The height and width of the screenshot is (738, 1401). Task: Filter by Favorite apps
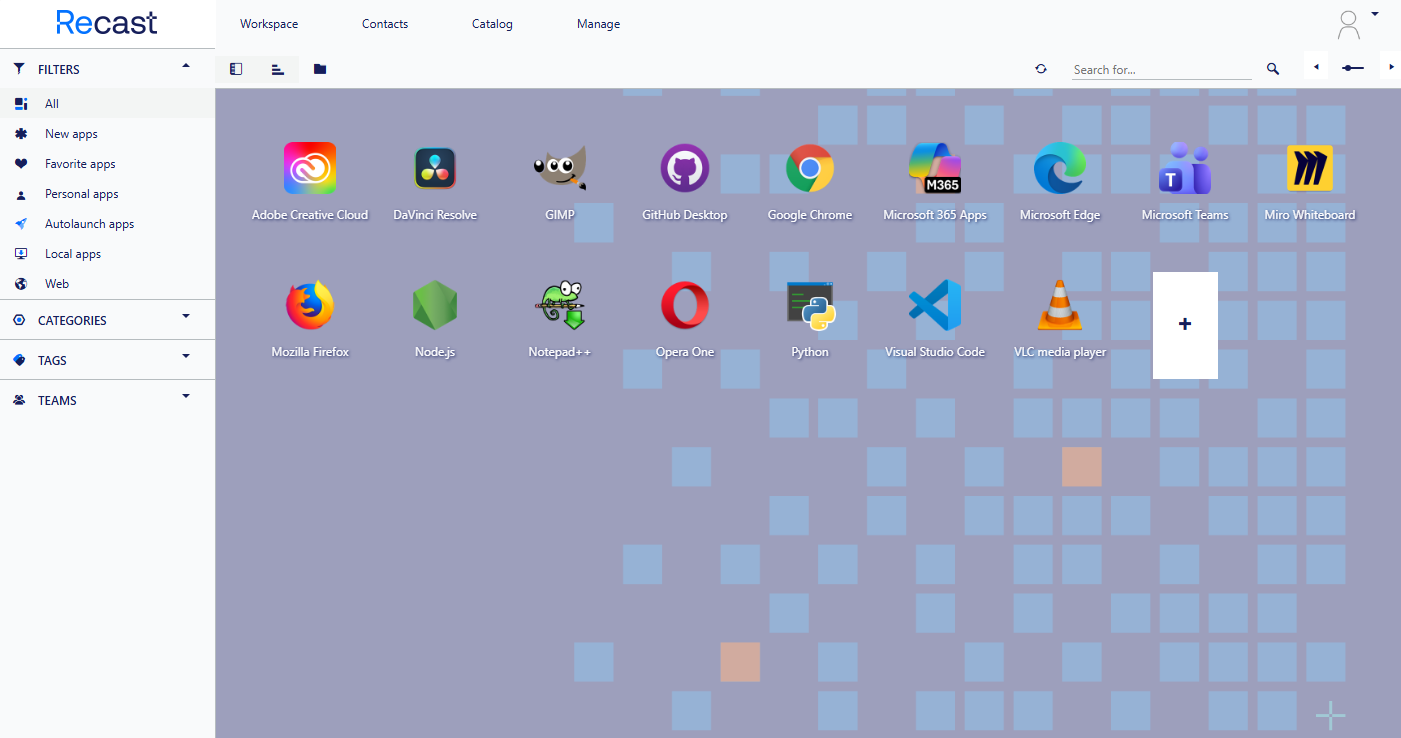[80, 164]
